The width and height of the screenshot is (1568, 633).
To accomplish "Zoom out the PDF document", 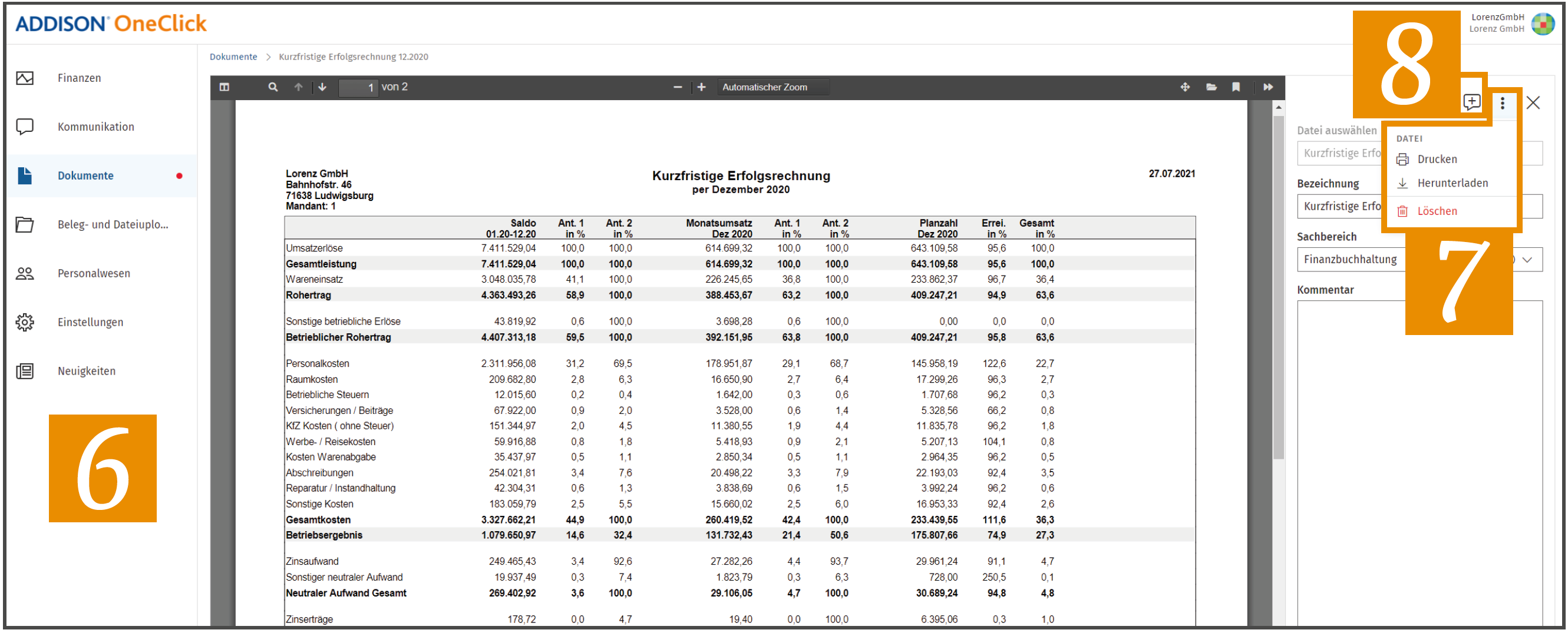I will [678, 87].
